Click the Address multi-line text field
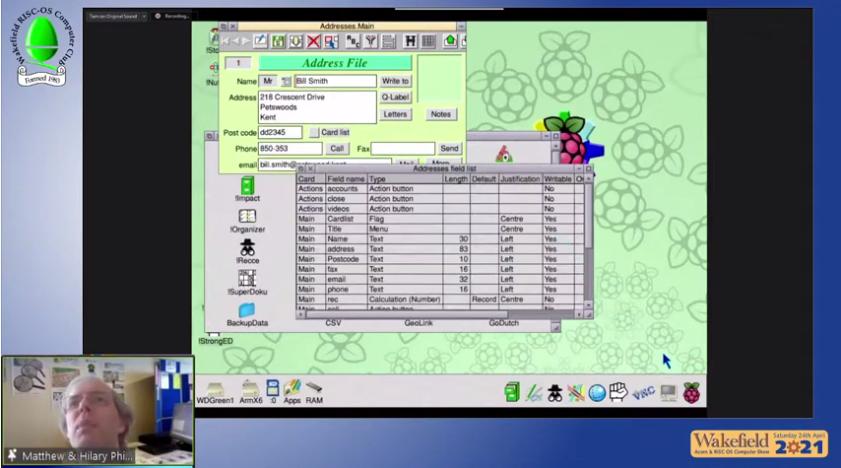The height and width of the screenshot is (468, 841). (318, 107)
